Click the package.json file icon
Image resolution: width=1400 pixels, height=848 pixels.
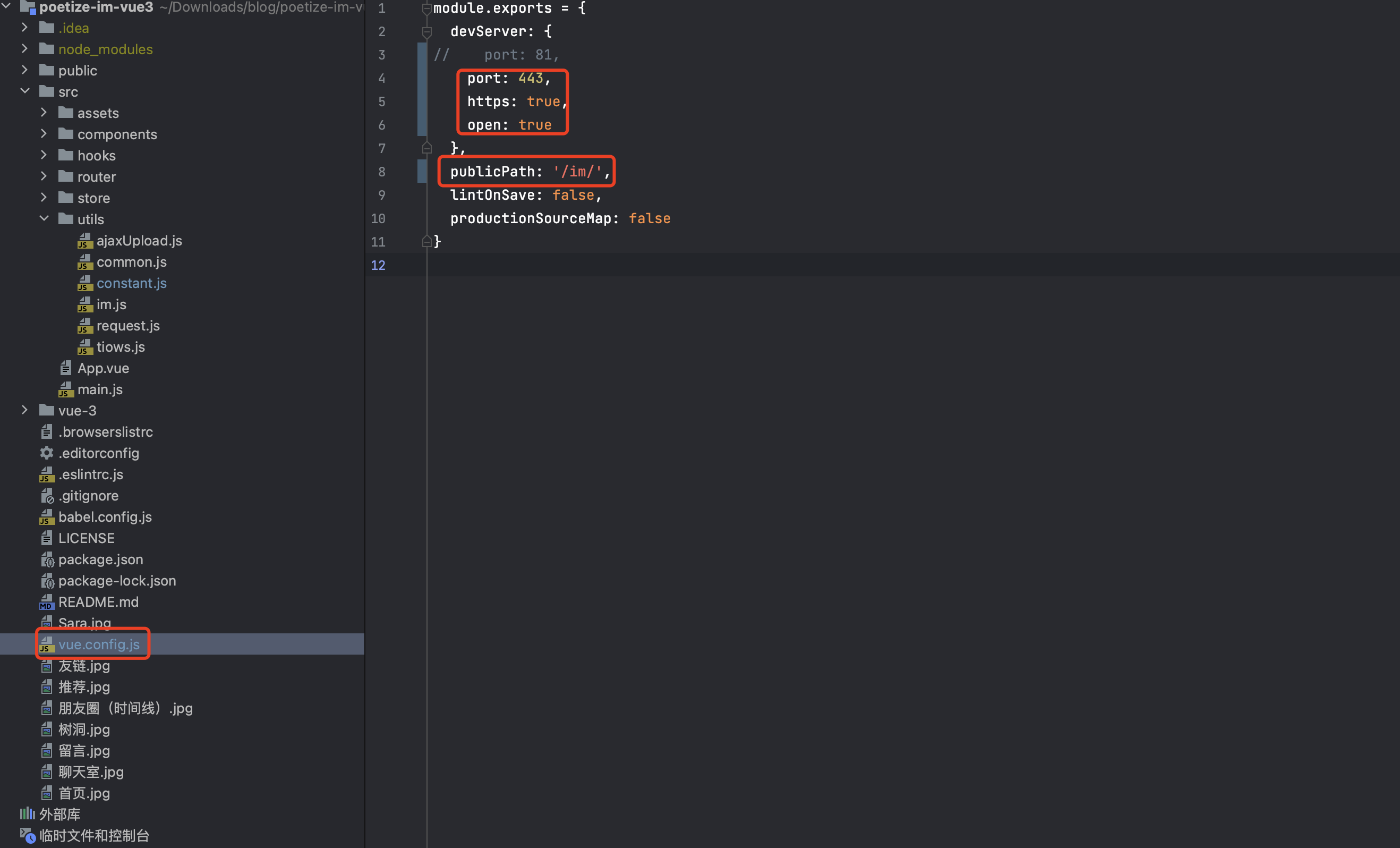(x=47, y=560)
